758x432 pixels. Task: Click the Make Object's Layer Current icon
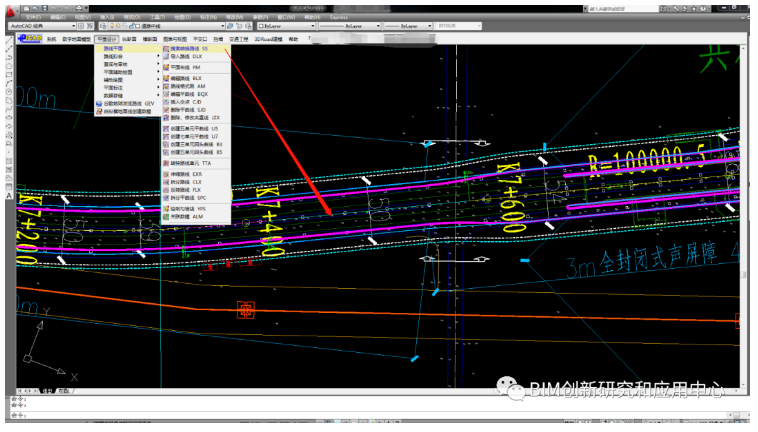click(x=230, y=26)
